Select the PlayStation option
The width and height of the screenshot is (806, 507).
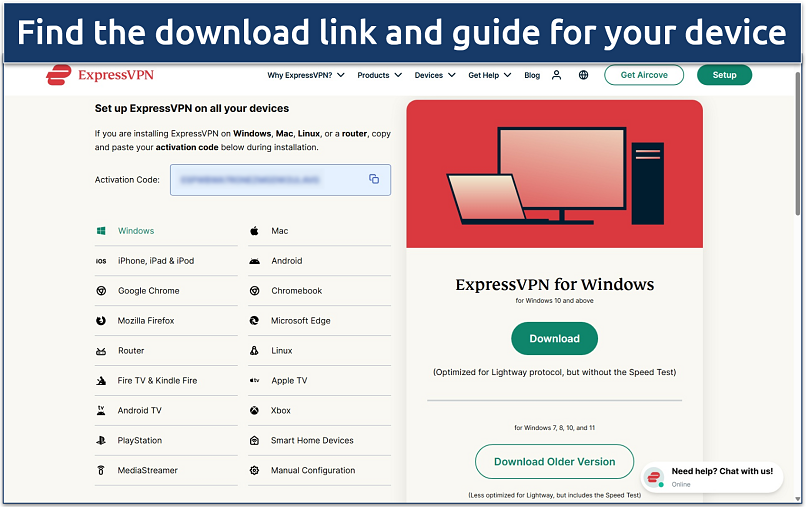166,441
